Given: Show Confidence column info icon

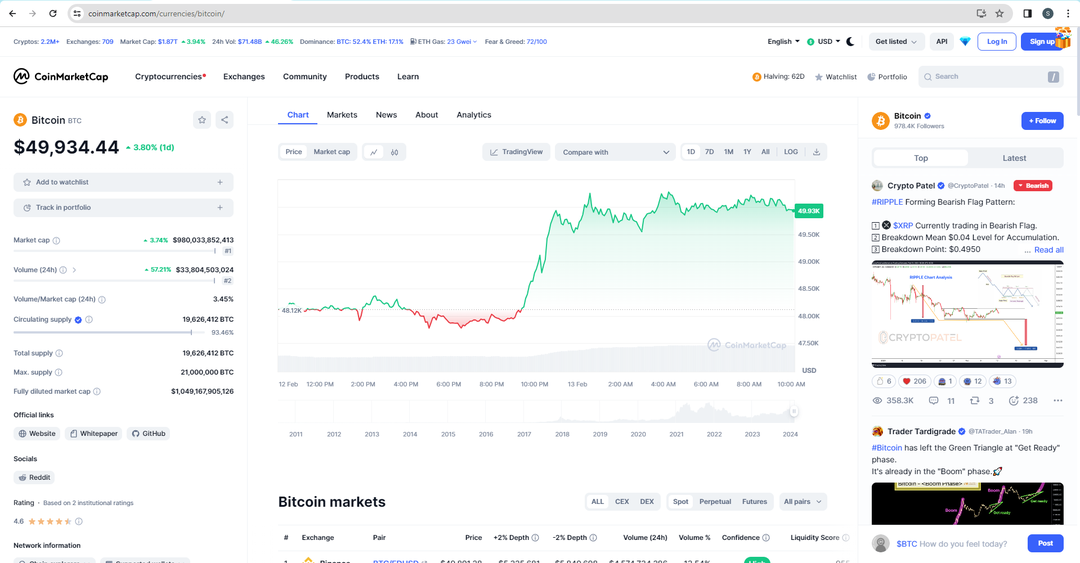Looking at the screenshot, I should 766,538.
